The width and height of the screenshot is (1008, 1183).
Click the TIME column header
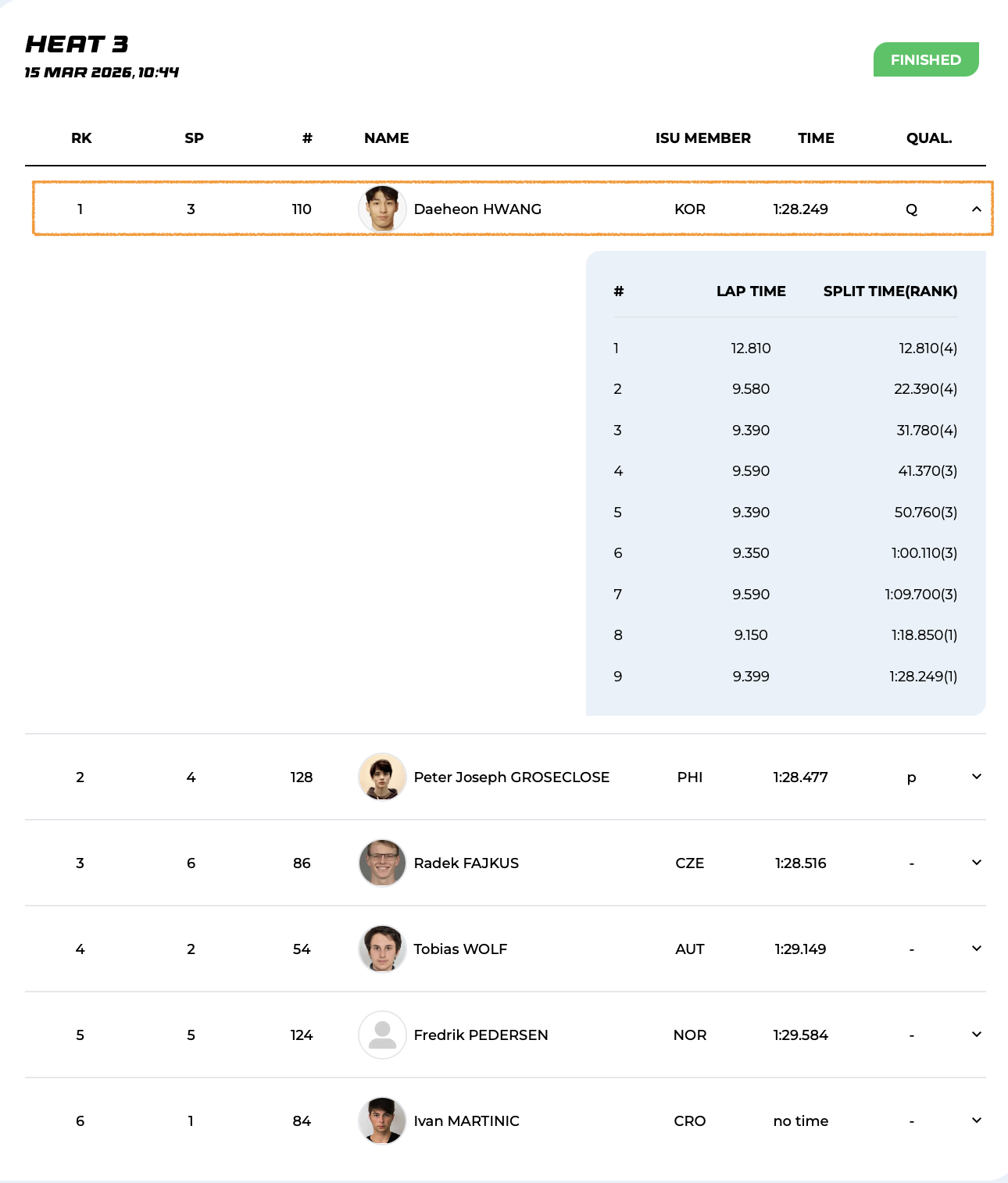point(816,138)
